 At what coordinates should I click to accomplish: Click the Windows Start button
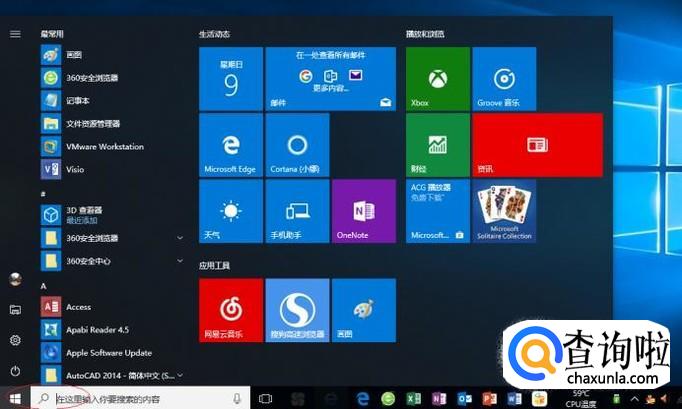[x=15, y=398]
